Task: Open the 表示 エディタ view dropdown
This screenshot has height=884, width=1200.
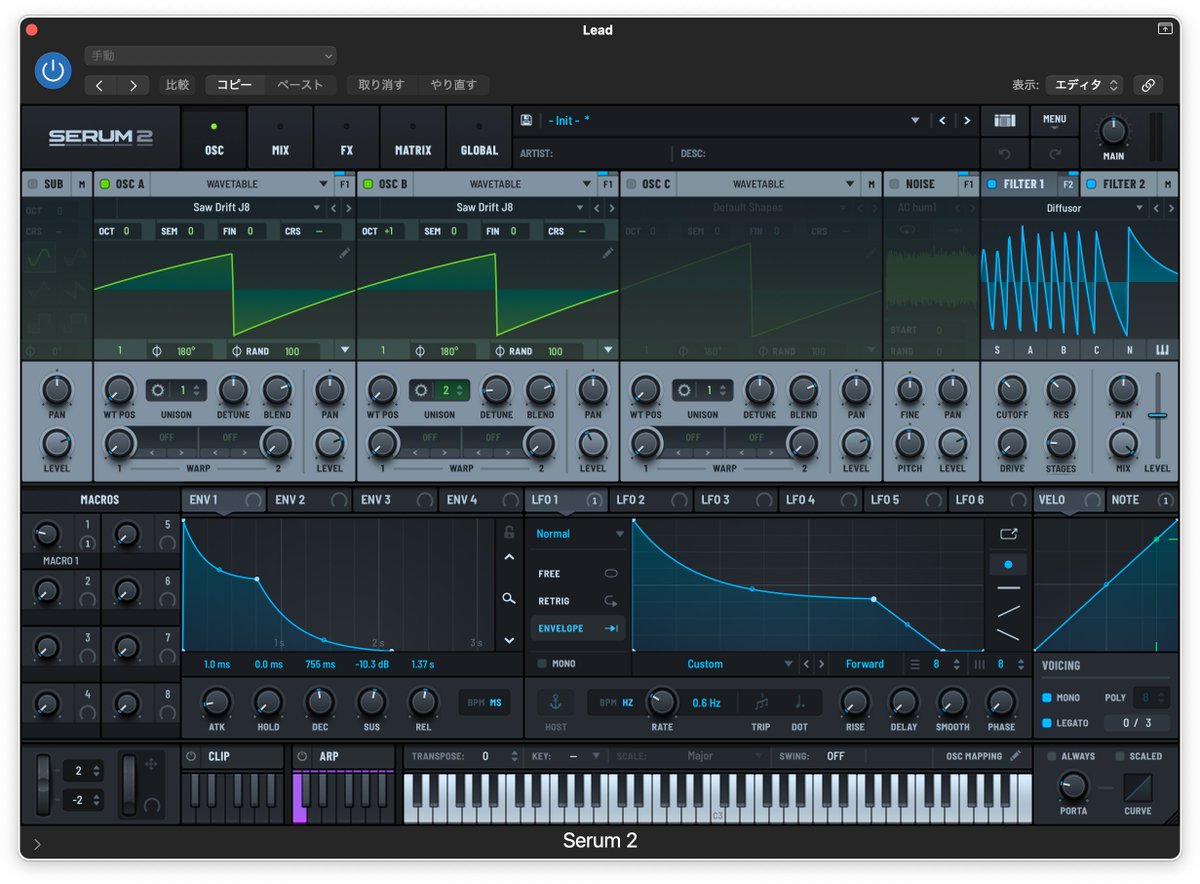Action: tap(1084, 85)
